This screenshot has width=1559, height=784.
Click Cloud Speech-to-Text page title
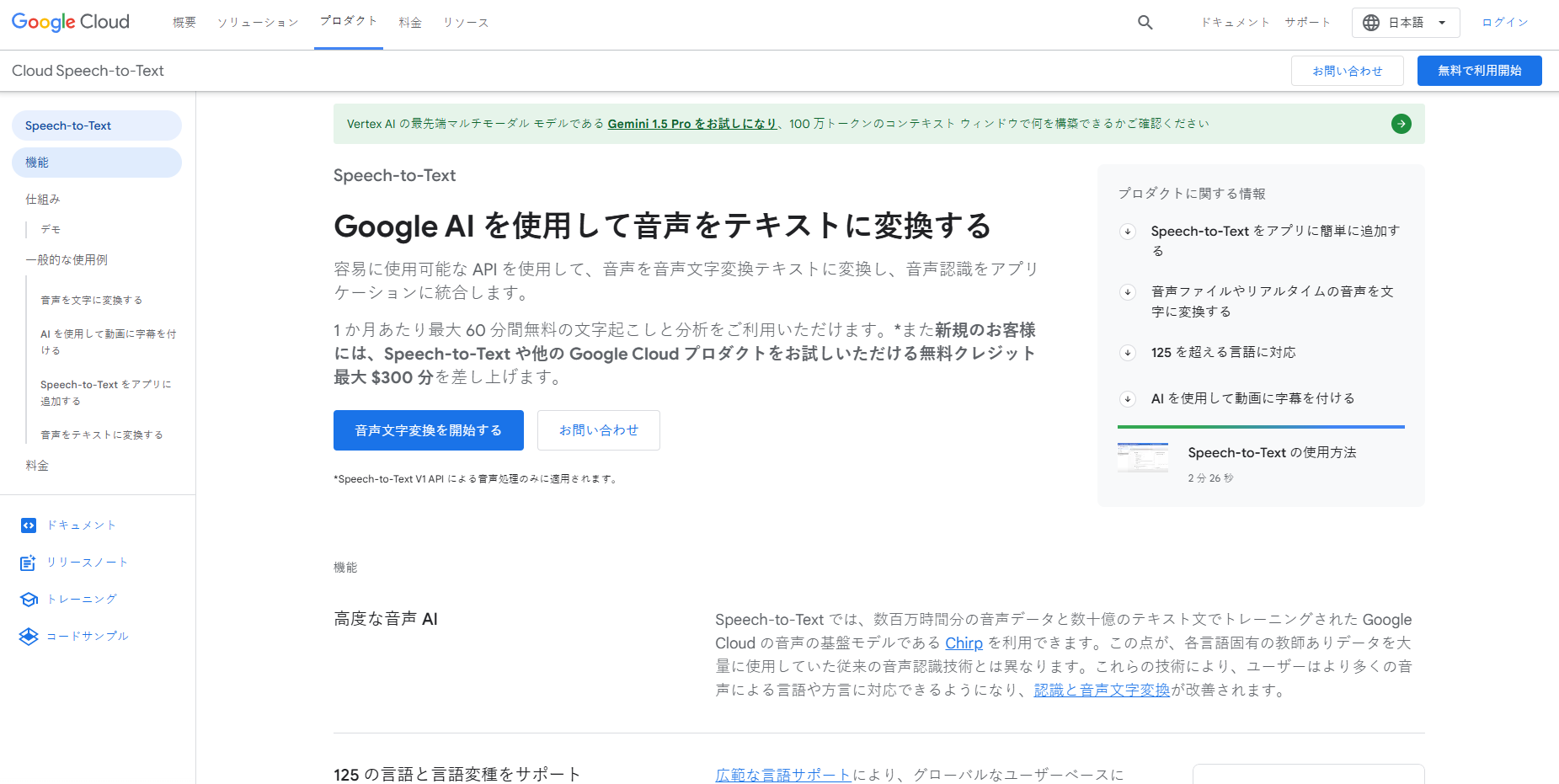pyautogui.click(x=88, y=71)
